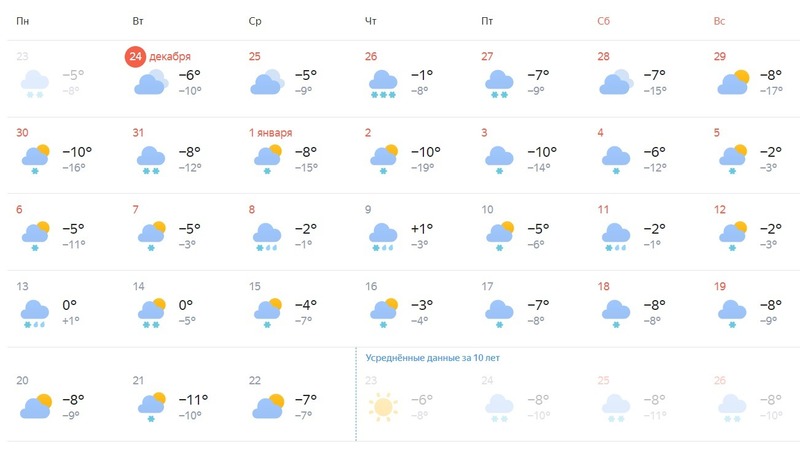Select the partly sunny icon on the 29th
The height and width of the screenshot is (452, 800).
coord(733,82)
